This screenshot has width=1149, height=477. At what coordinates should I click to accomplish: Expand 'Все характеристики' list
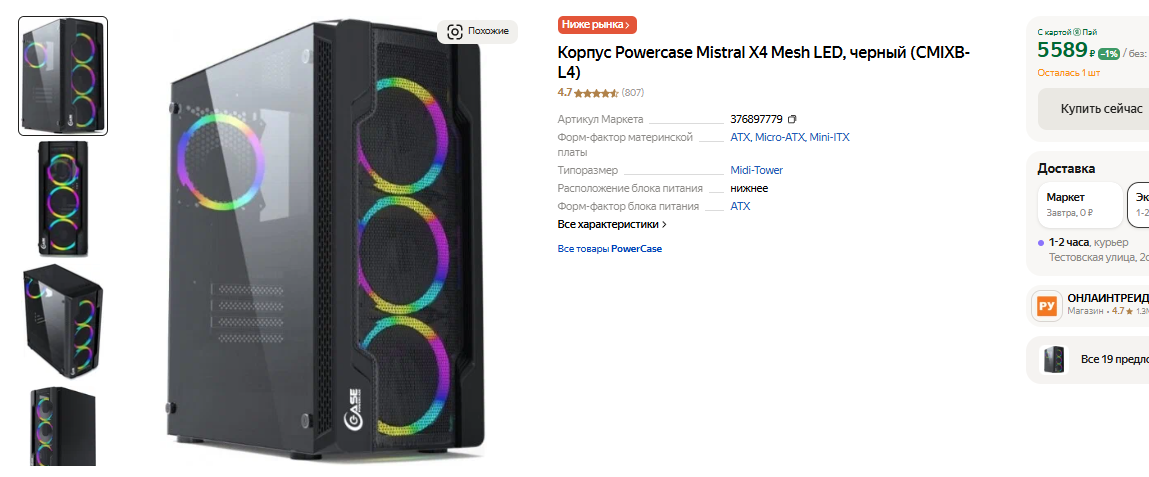612,224
